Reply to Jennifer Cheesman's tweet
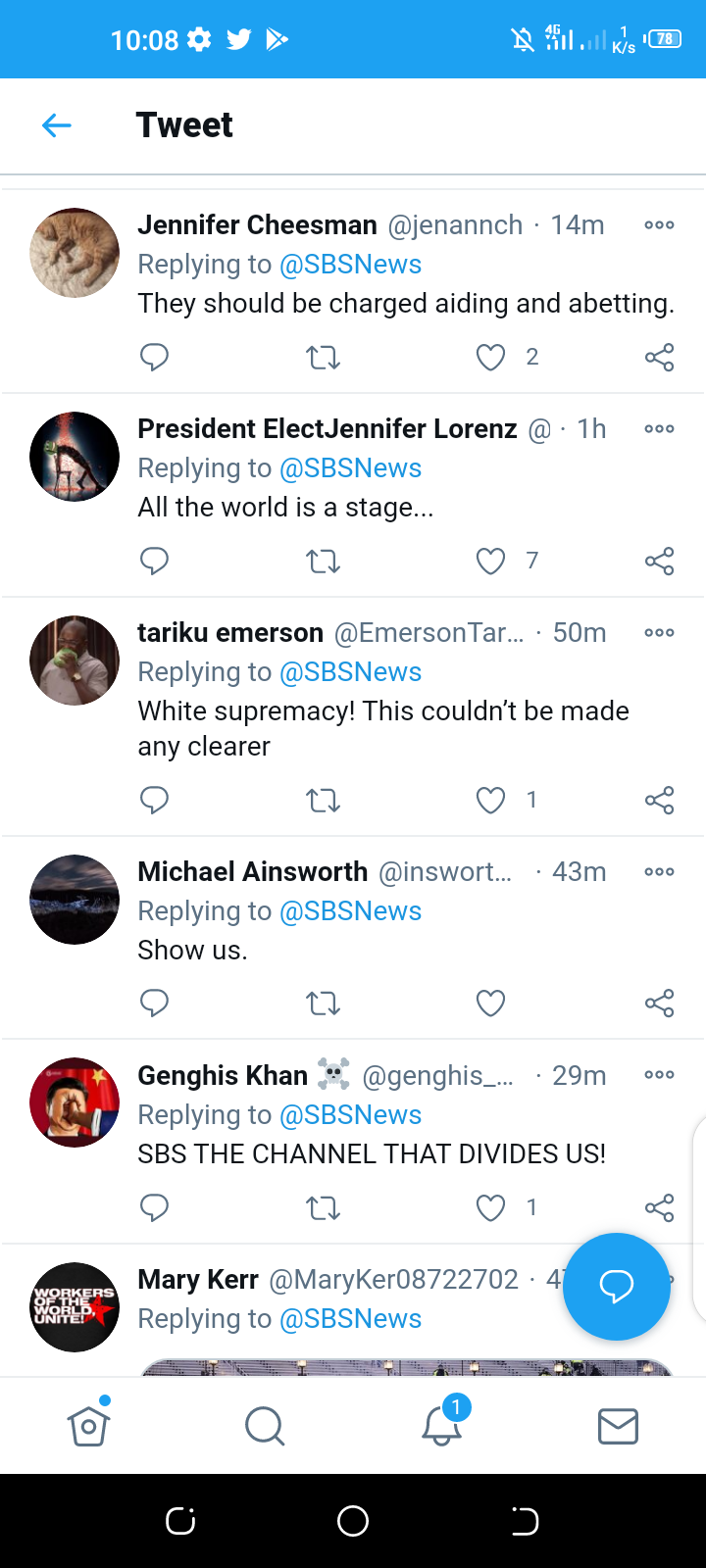706x1568 pixels. point(155,358)
